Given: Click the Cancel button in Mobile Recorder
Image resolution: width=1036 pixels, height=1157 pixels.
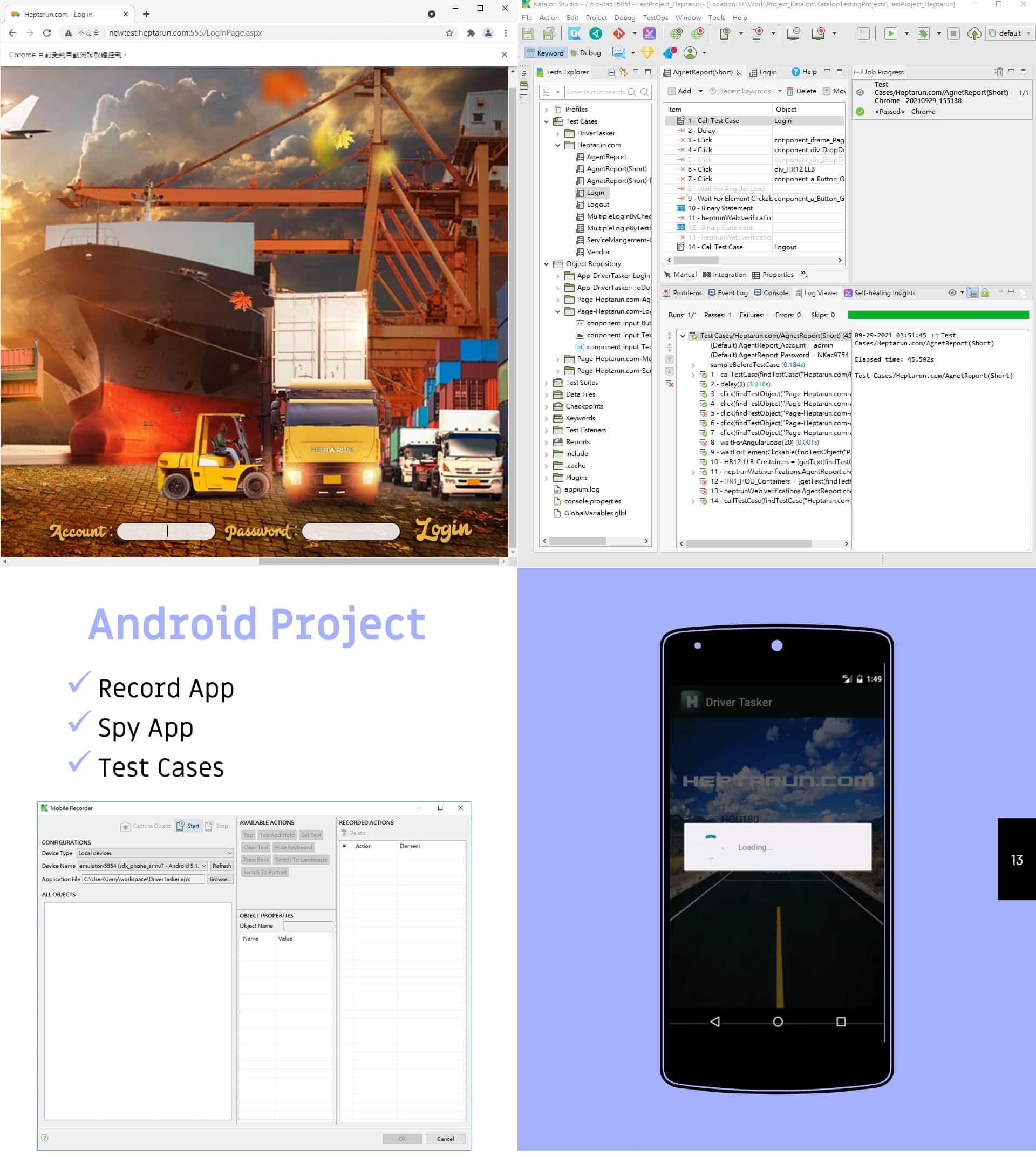Looking at the screenshot, I should tap(445, 1139).
